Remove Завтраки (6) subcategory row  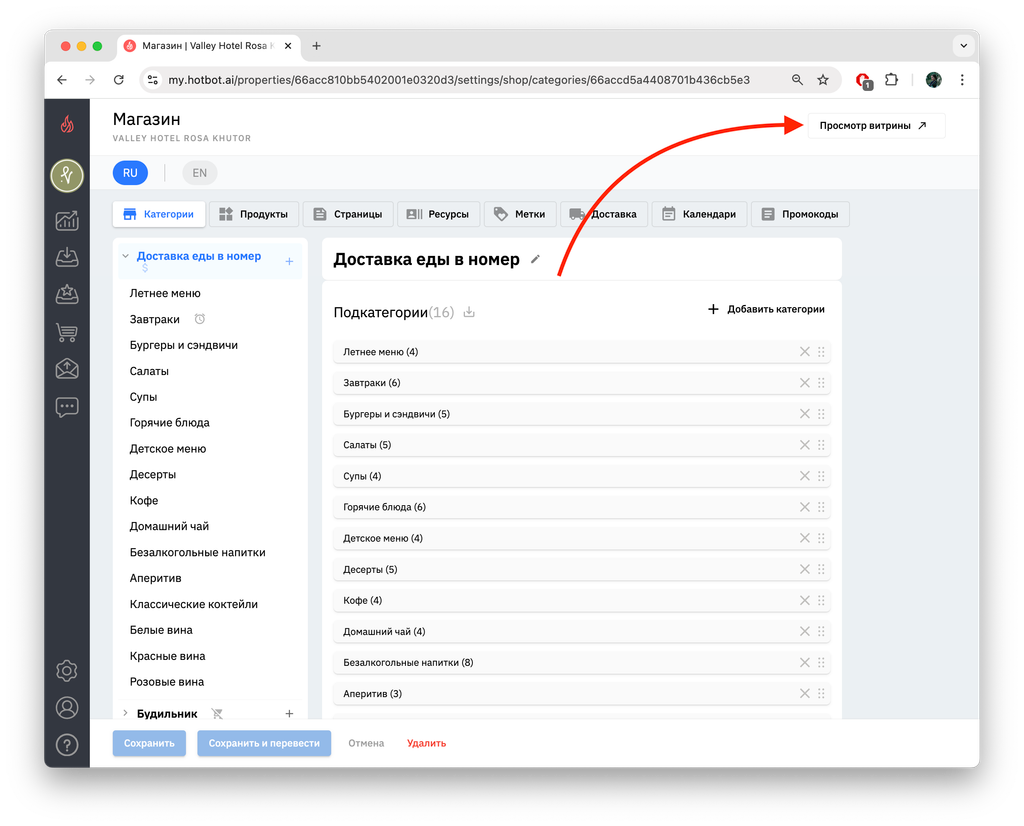(805, 383)
